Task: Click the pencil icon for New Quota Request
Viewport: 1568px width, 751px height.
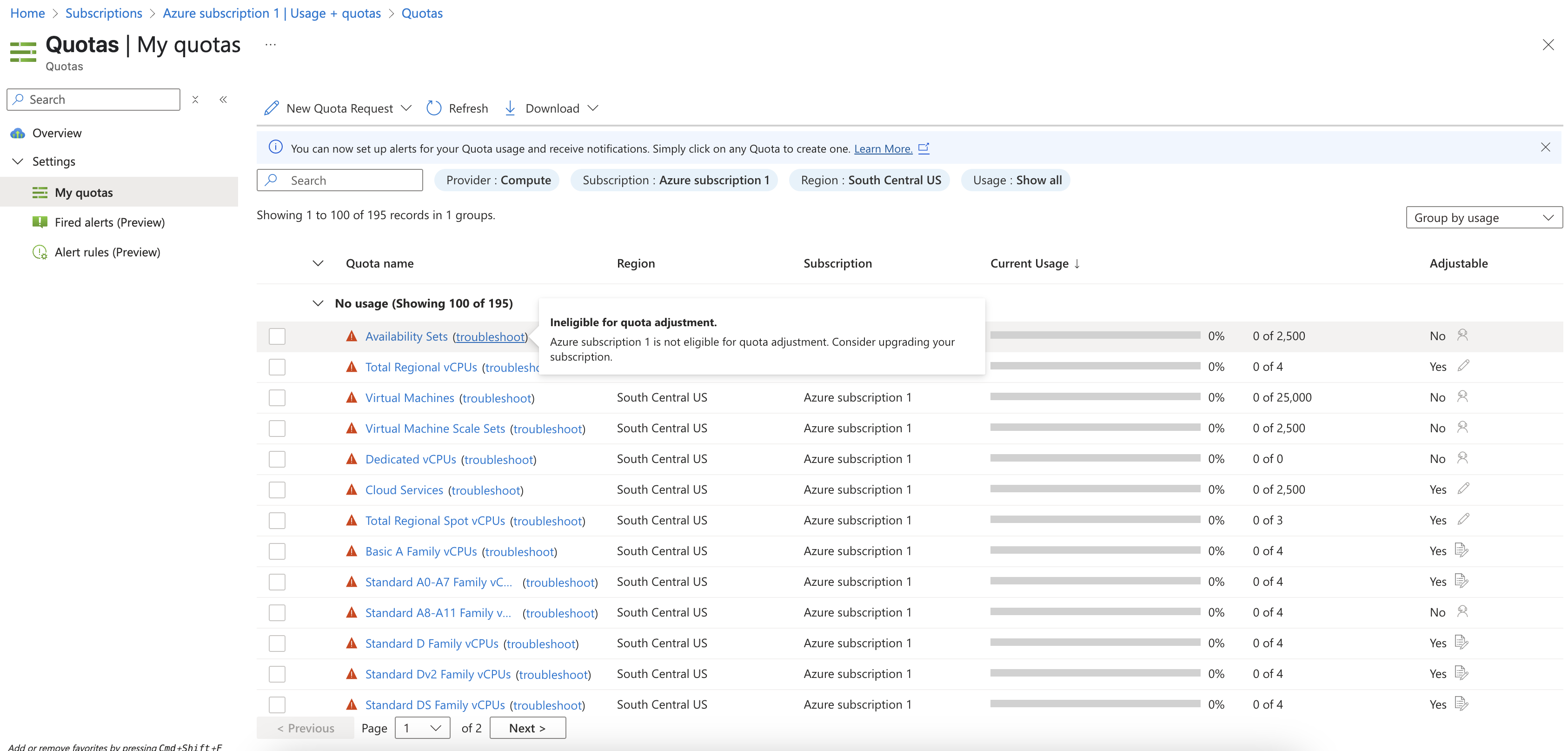Action: (x=272, y=108)
